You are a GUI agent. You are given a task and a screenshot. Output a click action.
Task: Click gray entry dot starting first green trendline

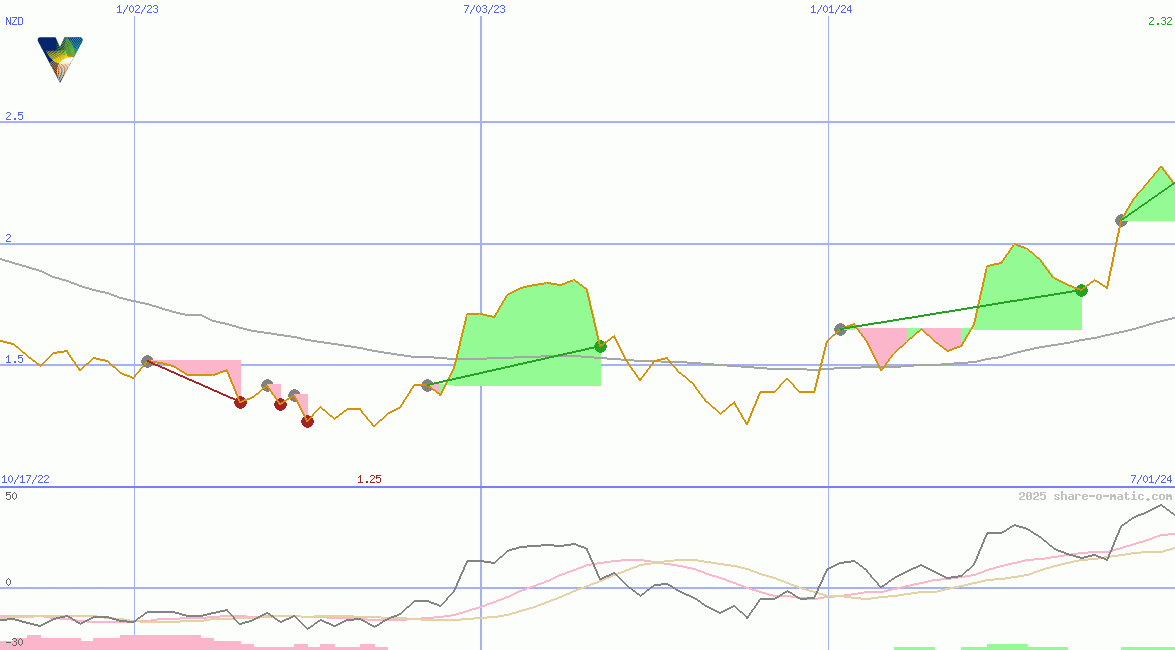(x=427, y=385)
